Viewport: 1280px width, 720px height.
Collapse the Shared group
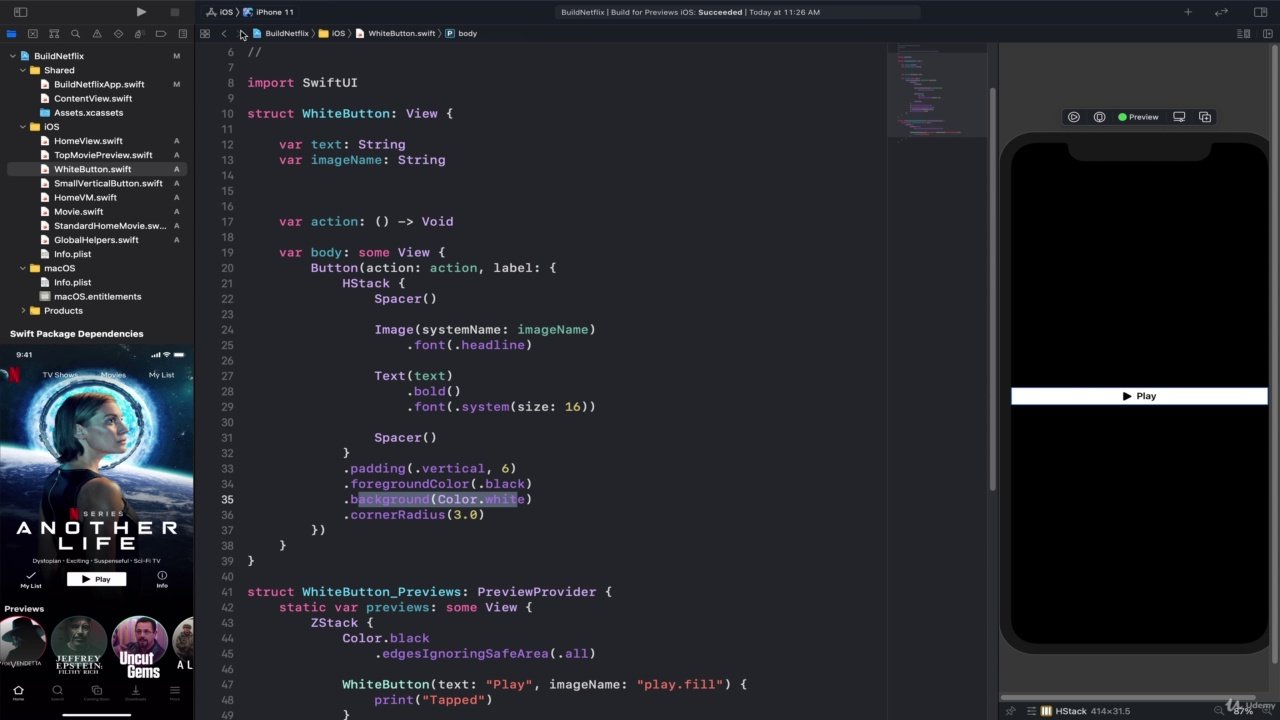(22, 70)
